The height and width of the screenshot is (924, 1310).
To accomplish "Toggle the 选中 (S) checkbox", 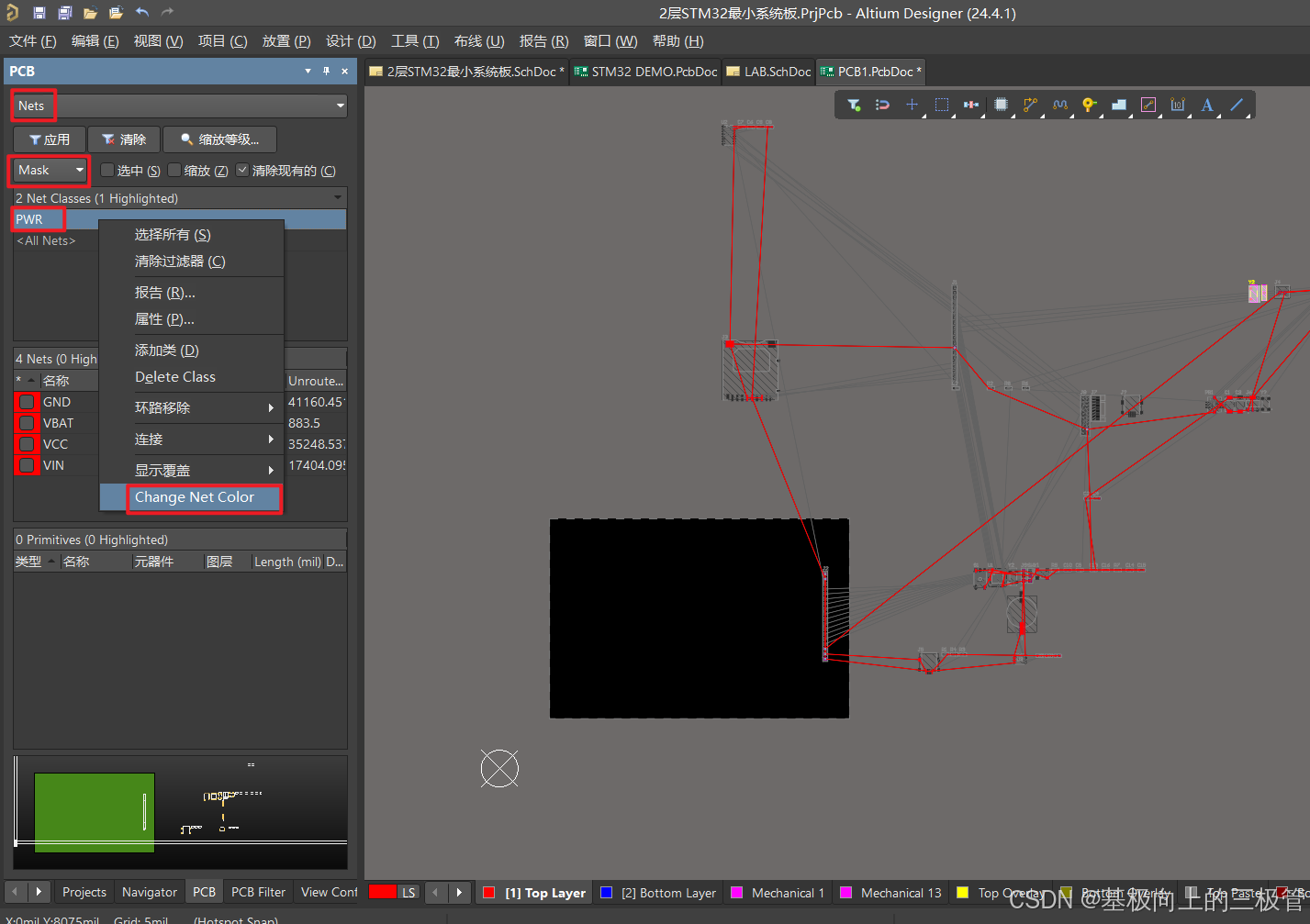I will [107, 170].
